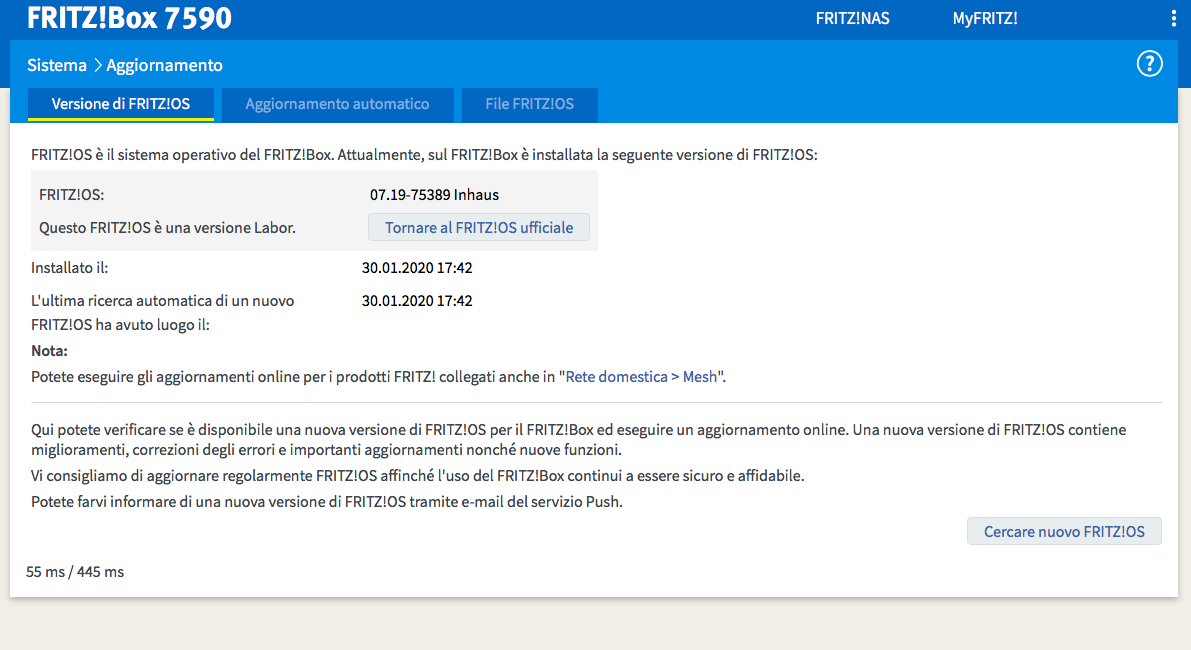The height and width of the screenshot is (650, 1191).
Task: Select the Versione di FRITZ!OS tab
Action: 121,104
